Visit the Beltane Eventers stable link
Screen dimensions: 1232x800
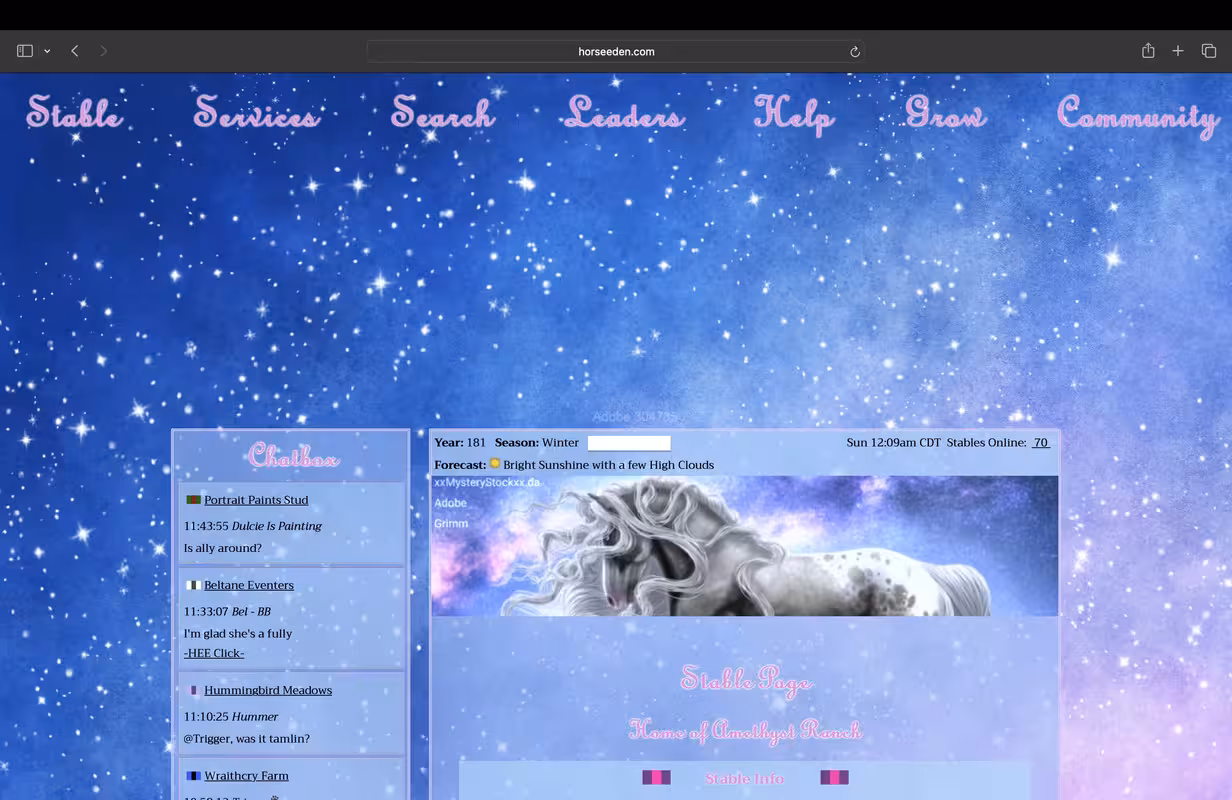pyautogui.click(x=249, y=585)
